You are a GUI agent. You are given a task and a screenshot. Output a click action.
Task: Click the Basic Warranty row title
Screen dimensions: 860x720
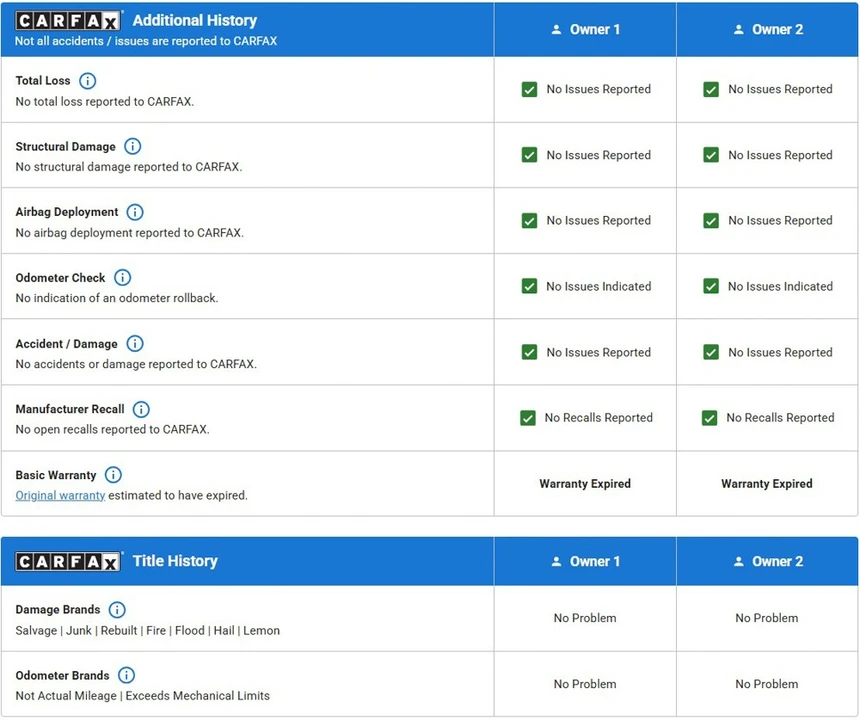(x=55, y=475)
